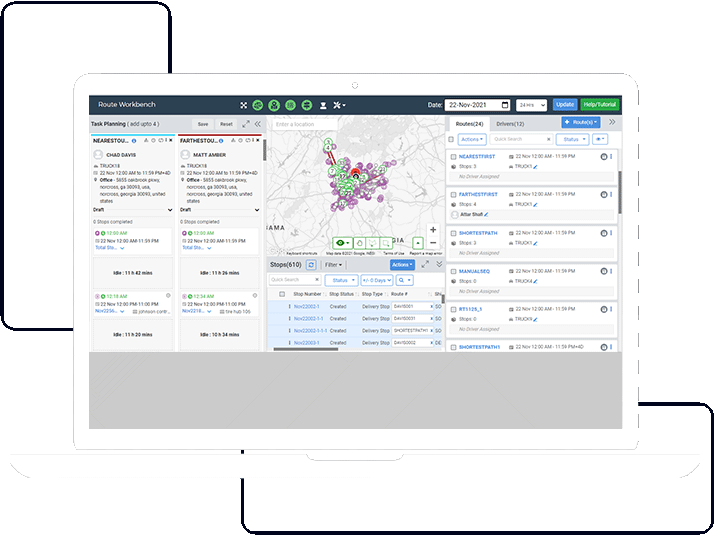Screen dimensions: 715x535
Task: Open the three-dot menu for NEARESTFIRST route
Action: 612,157
